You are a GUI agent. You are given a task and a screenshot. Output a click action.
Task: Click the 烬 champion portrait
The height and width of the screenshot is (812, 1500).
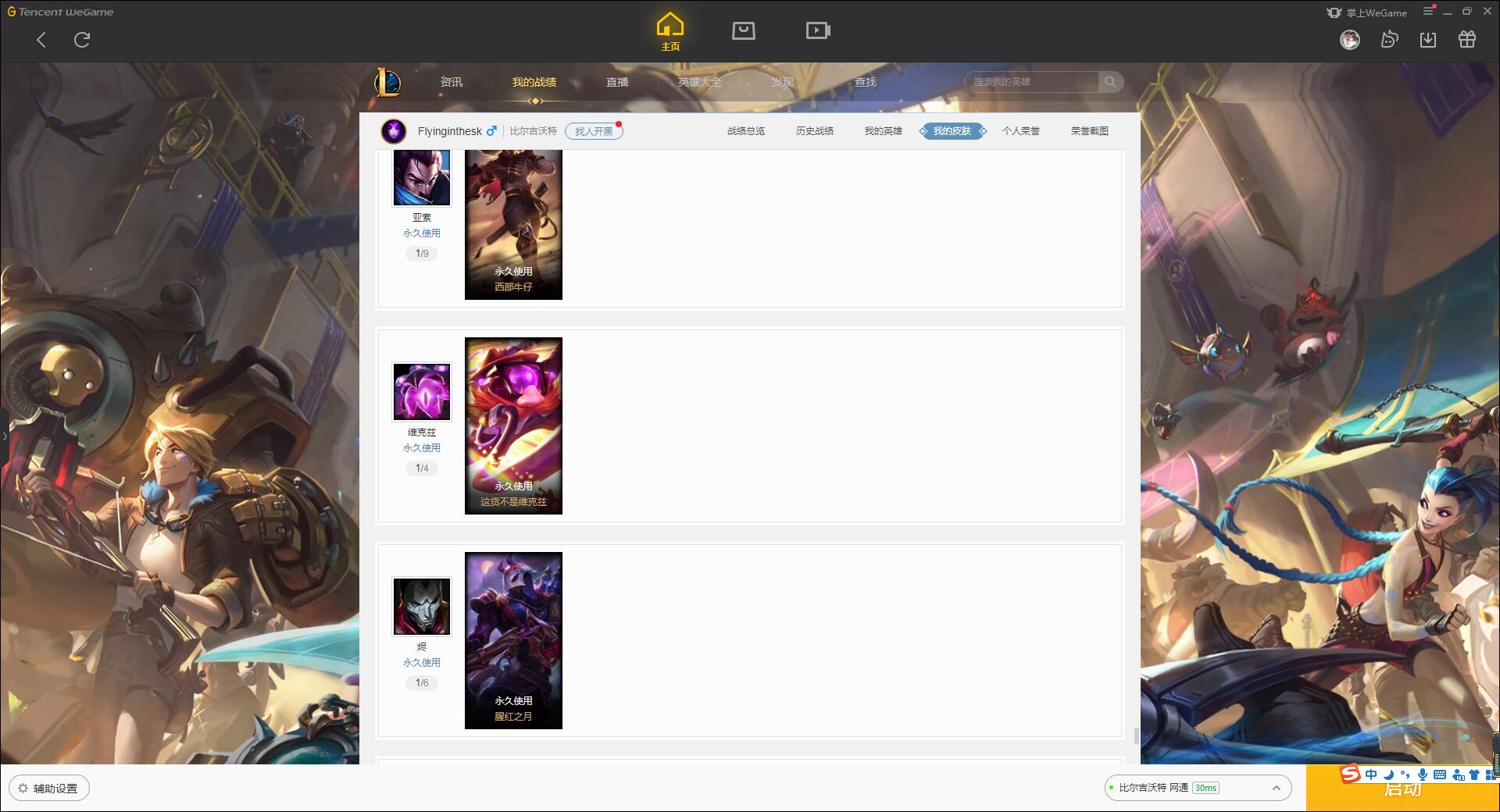422,607
